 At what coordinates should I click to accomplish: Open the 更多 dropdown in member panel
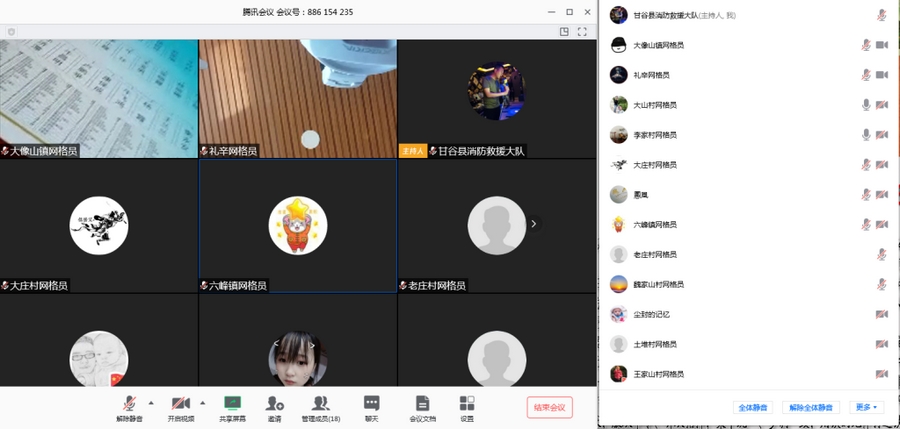coord(867,407)
